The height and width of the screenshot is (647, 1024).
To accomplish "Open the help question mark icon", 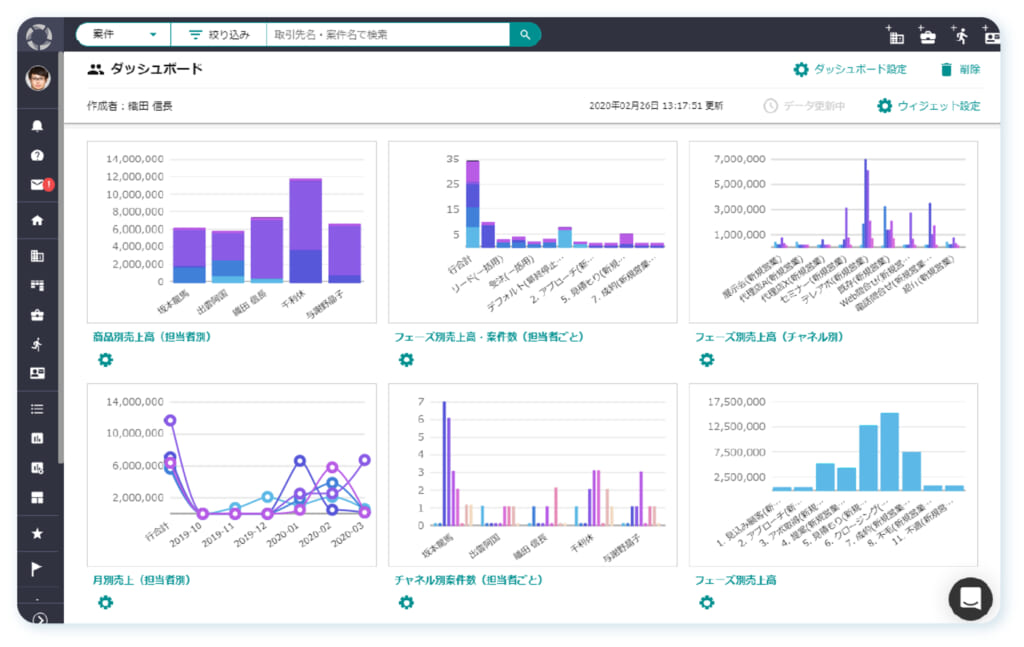I will tap(38, 155).
